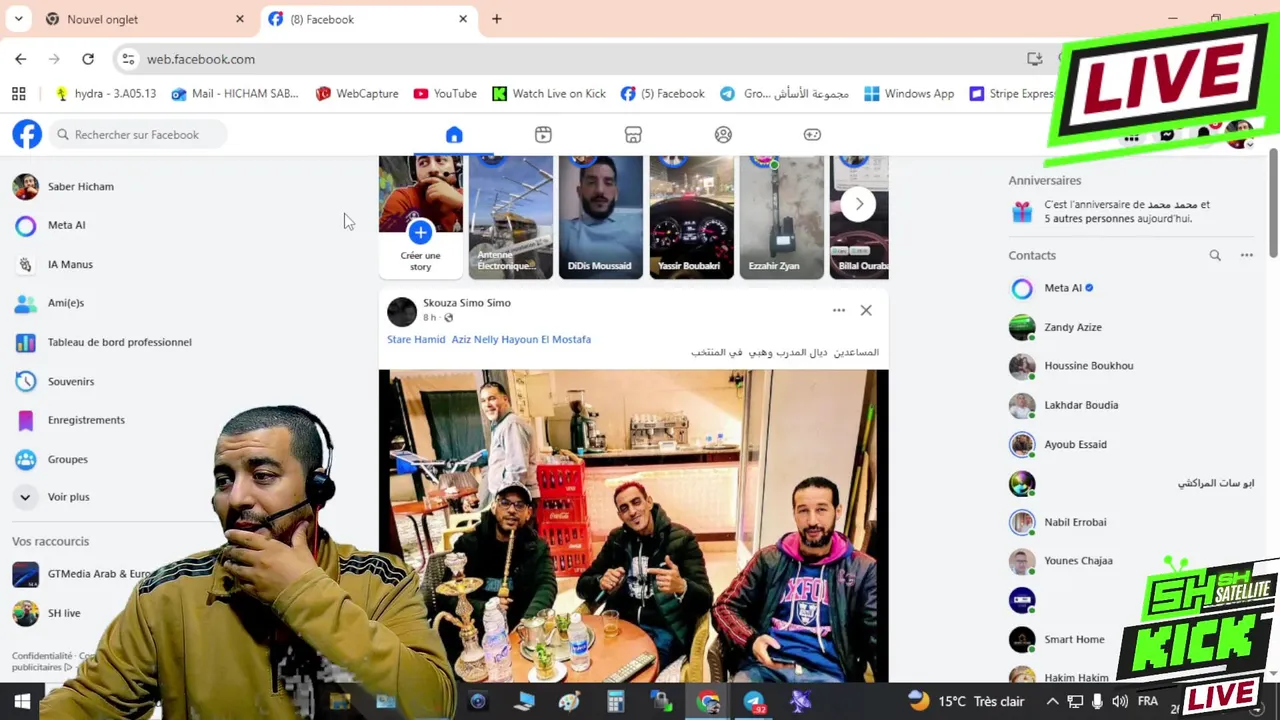This screenshot has width=1280, height=720.
Task: Open WebCapture bookmark
Action: [357, 93]
